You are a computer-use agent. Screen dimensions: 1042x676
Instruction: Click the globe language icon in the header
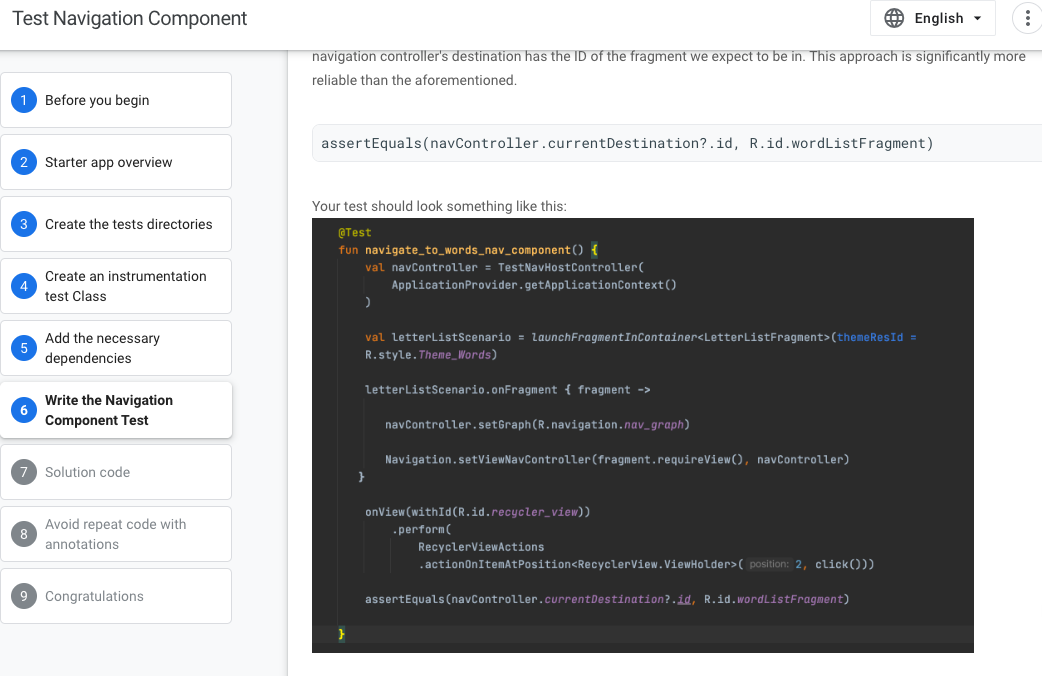[x=893, y=18]
